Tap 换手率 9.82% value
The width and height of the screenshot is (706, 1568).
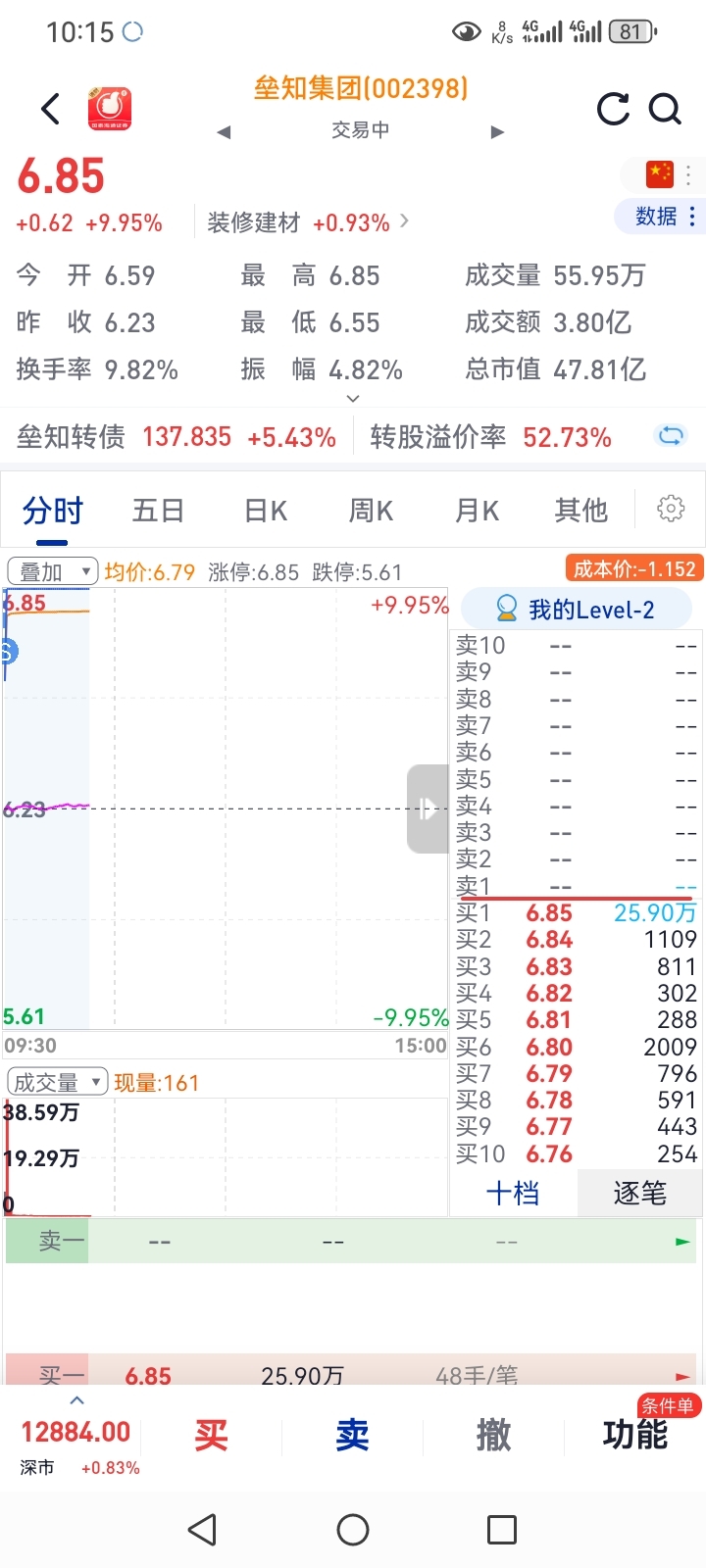click(x=141, y=369)
